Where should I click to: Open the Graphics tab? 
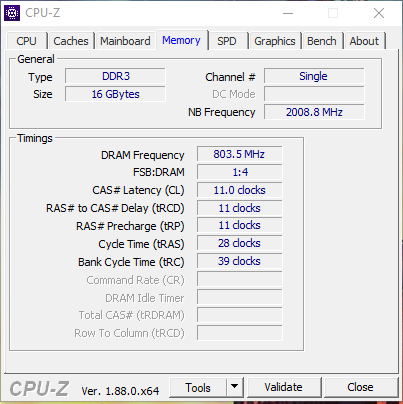click(275, 41)
